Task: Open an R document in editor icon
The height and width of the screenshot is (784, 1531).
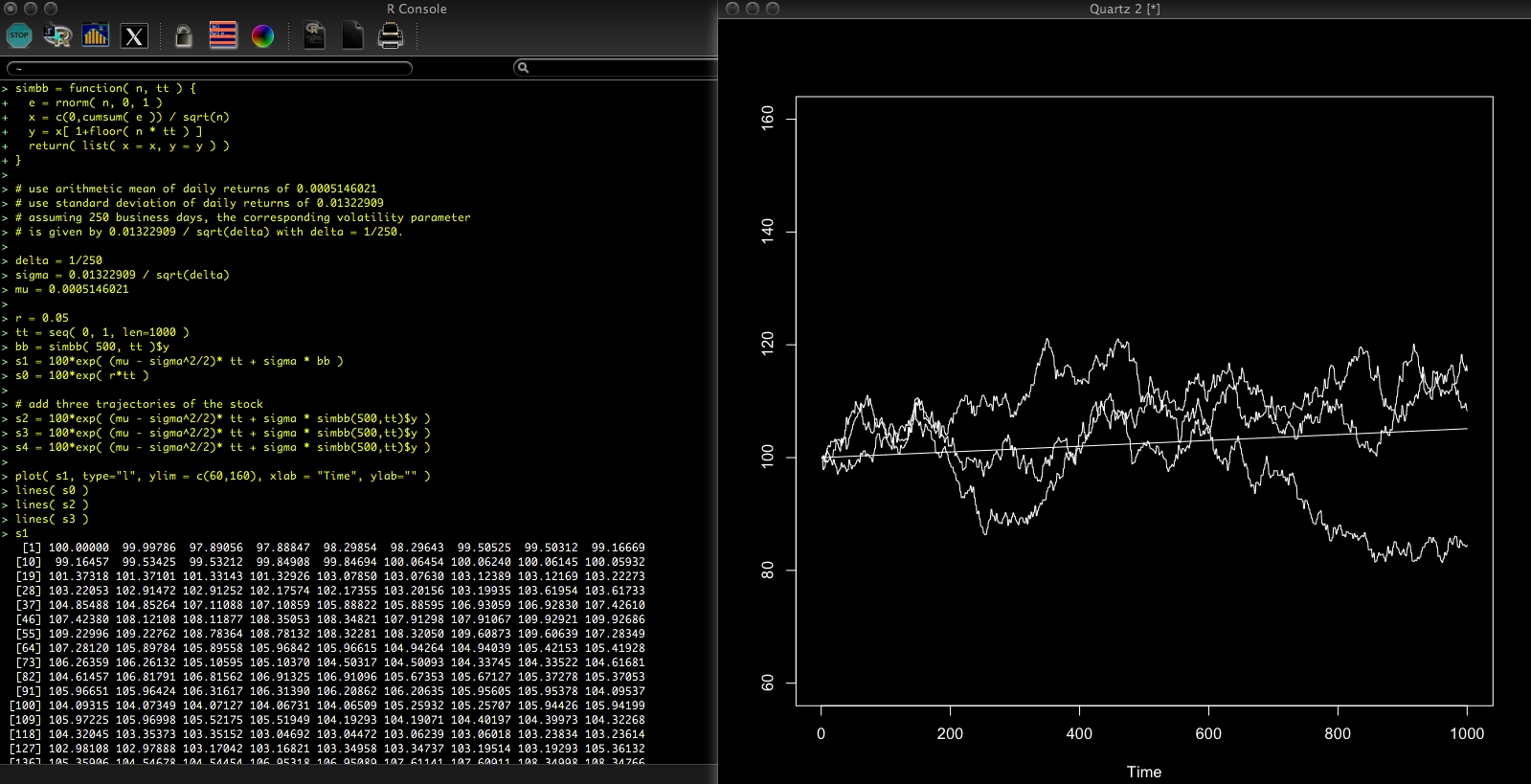Action: tap(314, 36)
